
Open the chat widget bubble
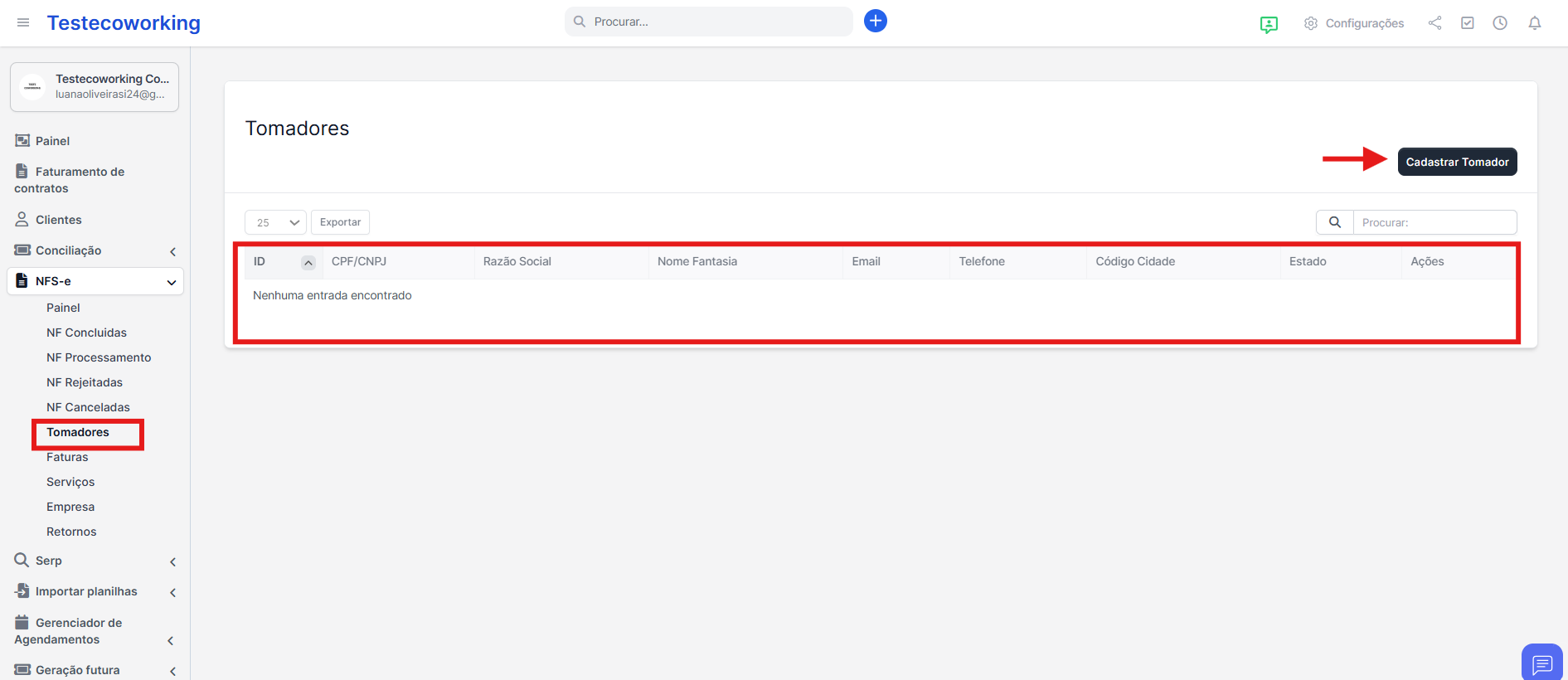pyautogui.click(x=1541, y=663)
